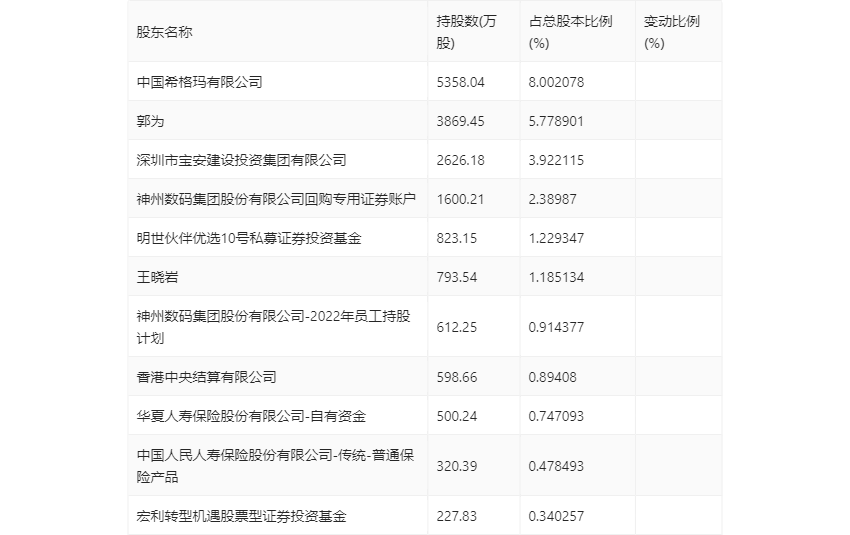Select percentage 8.002078
The width and height of the screenshot is (850, 535).
pyautogui.click(x=556, y=82)
